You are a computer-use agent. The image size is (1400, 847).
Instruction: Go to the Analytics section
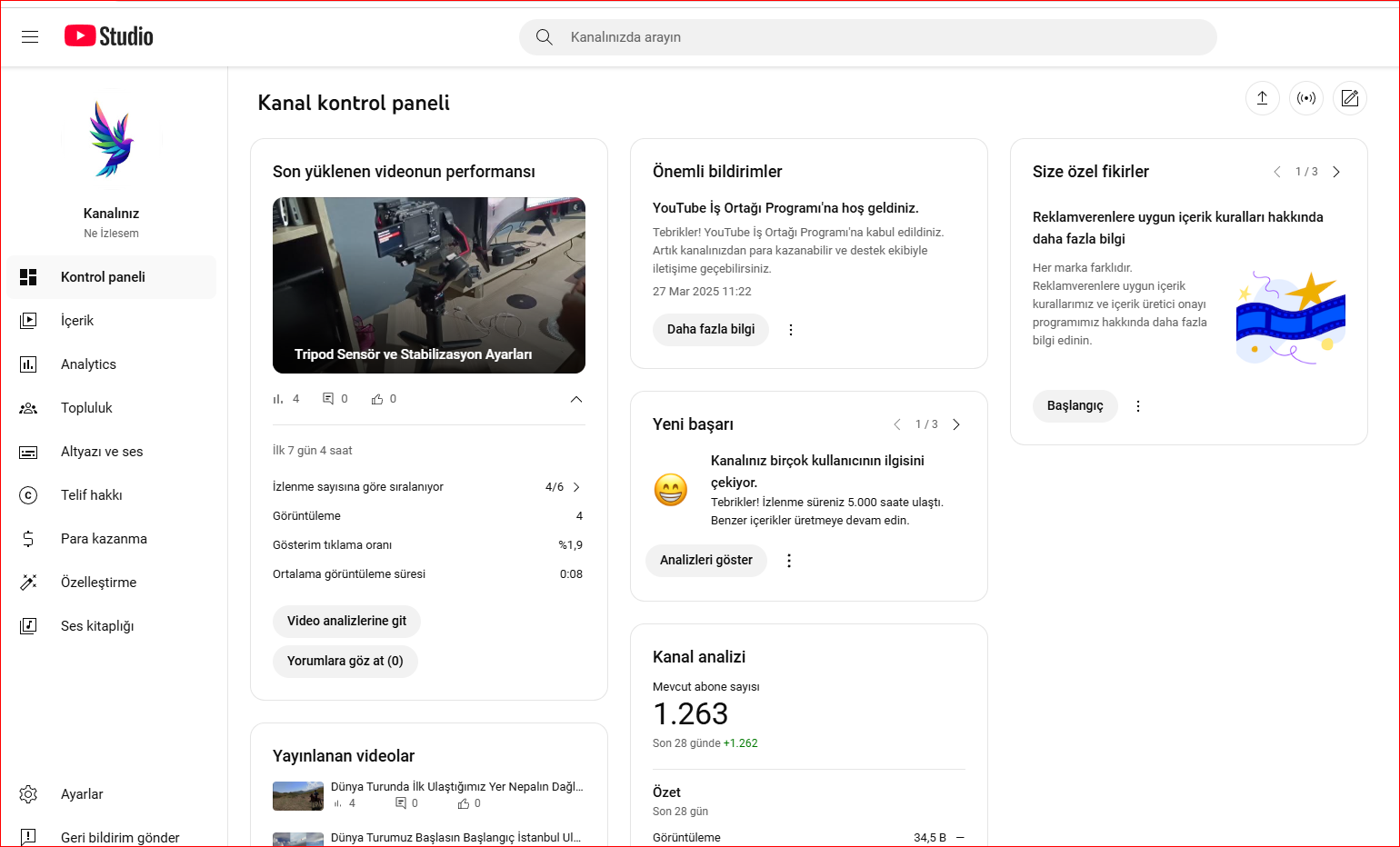click(113, 364)
